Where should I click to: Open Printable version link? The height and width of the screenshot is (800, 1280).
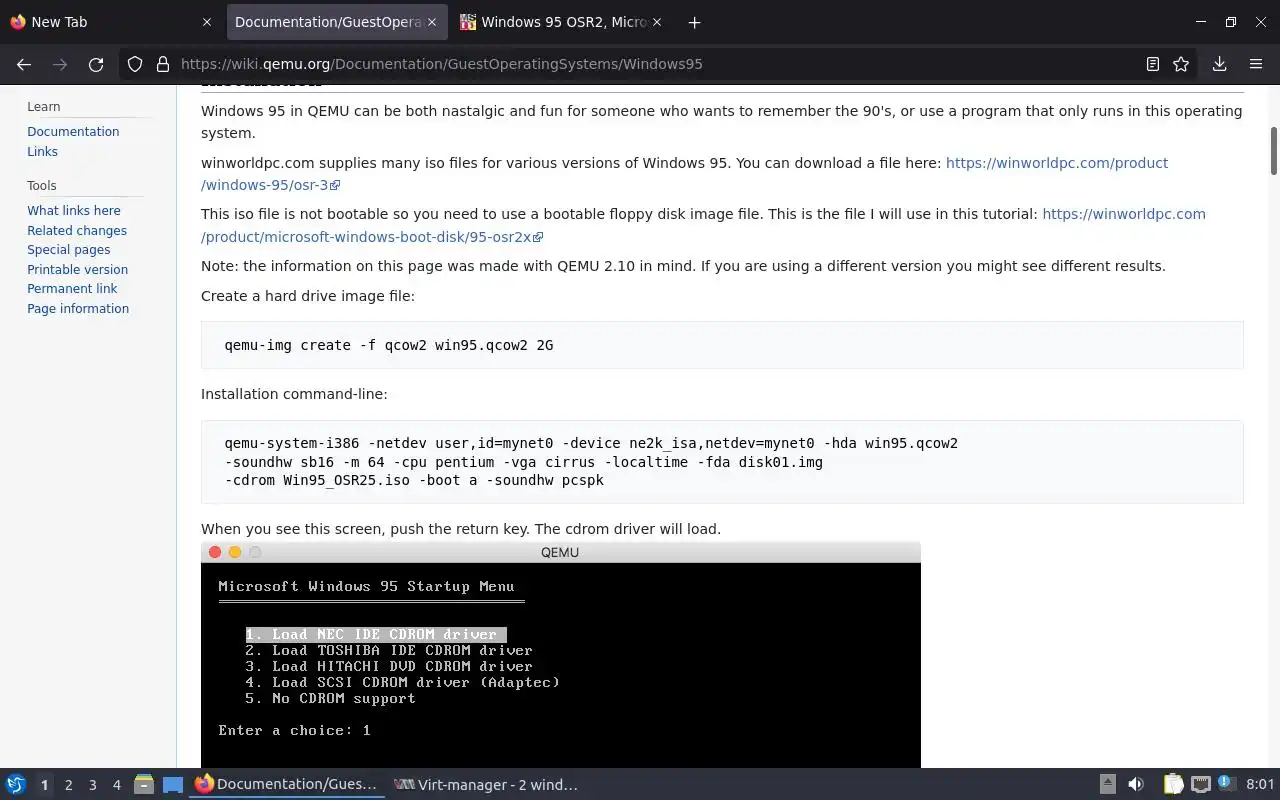(78, 270)
